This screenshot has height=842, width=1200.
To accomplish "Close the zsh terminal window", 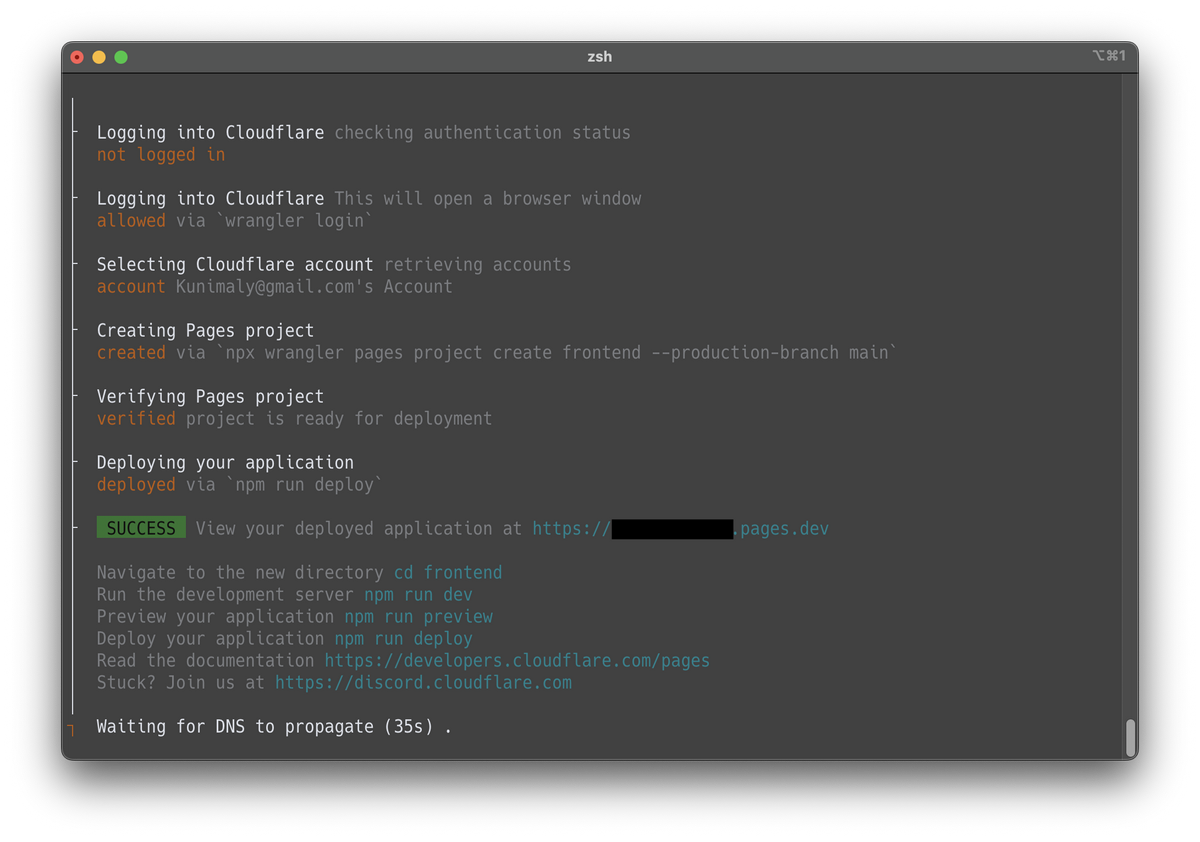I will coord(77,57).
